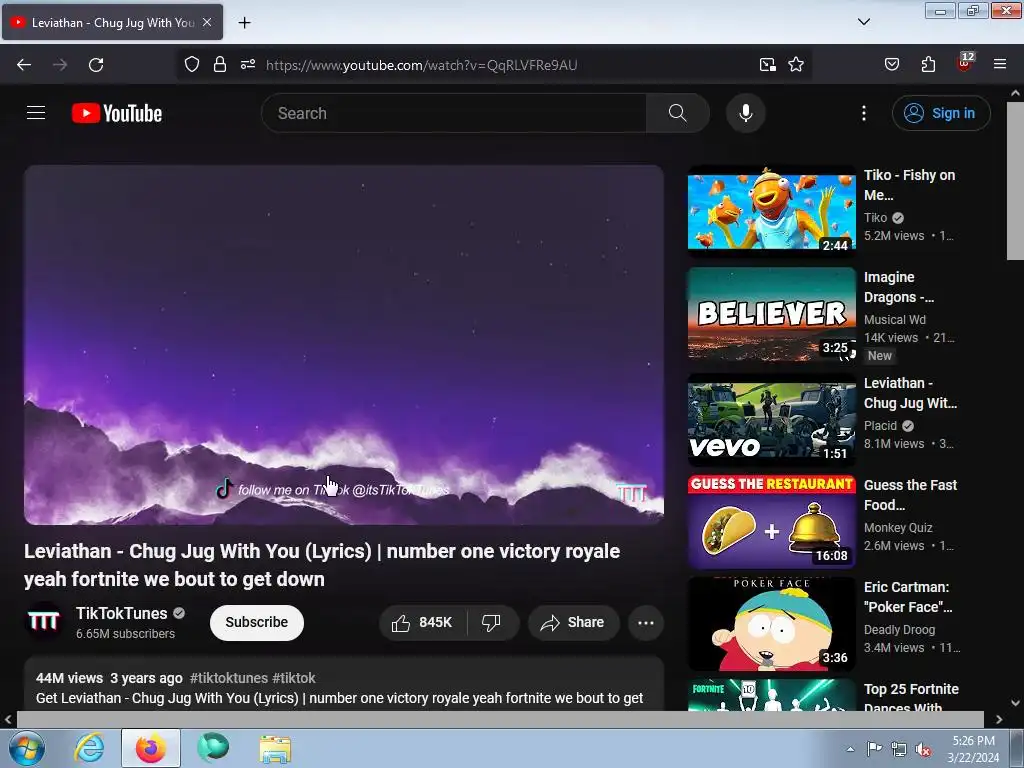Click the Guess the Fast Food title

[x=910, y=495]
